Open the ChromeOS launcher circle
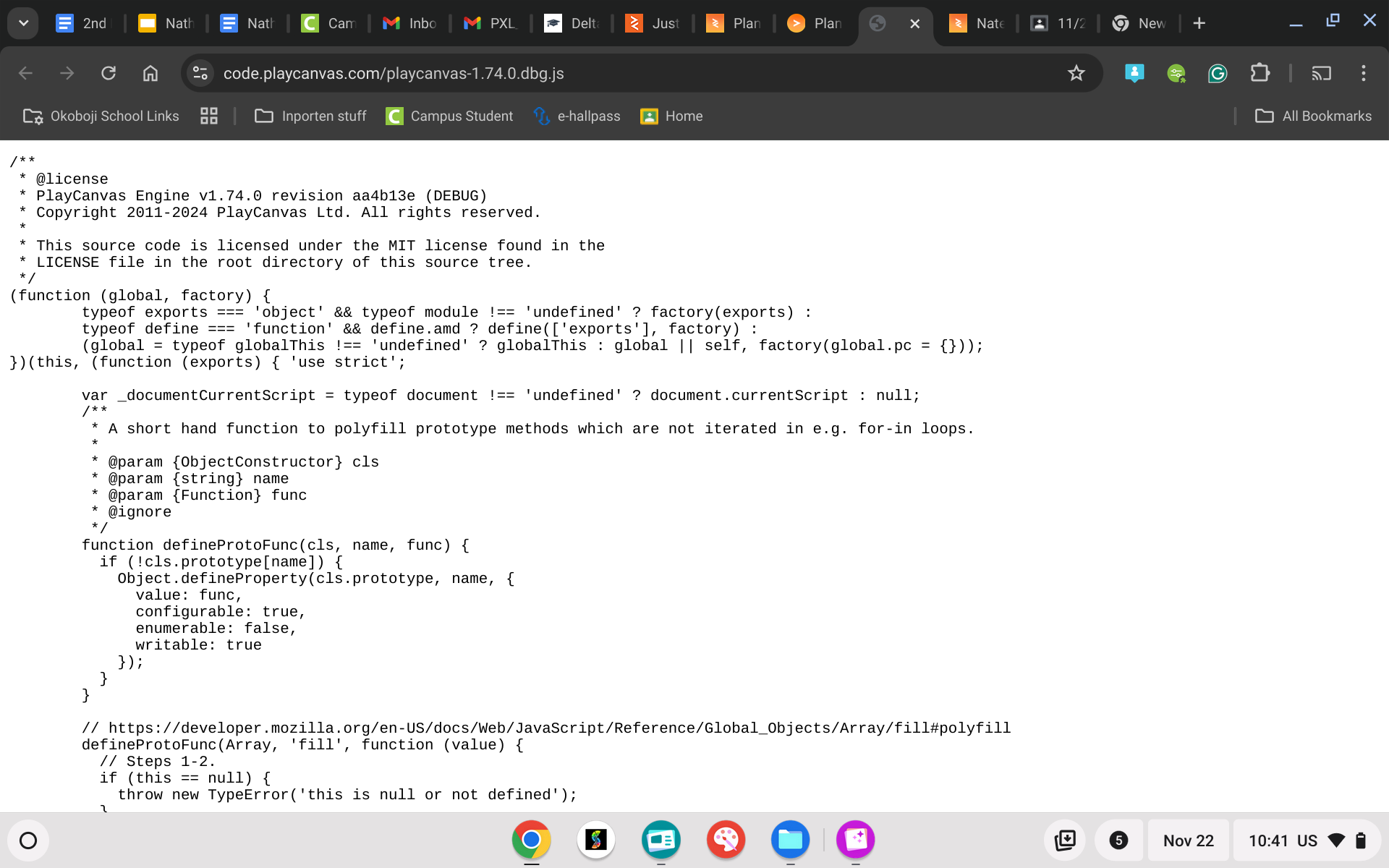Image resolution: width=1389 pixels, height=868 pixels. (28, 841)
